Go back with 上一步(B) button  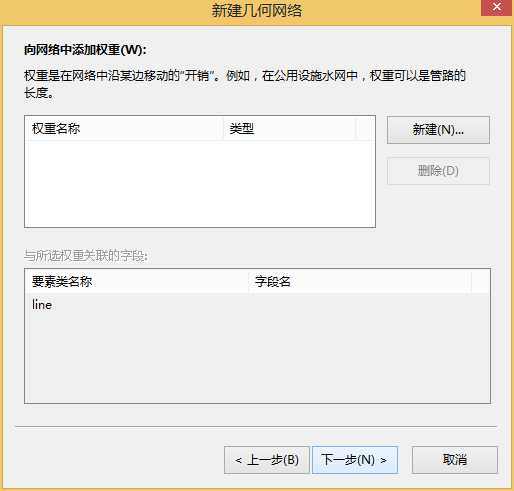coord(267,460)
